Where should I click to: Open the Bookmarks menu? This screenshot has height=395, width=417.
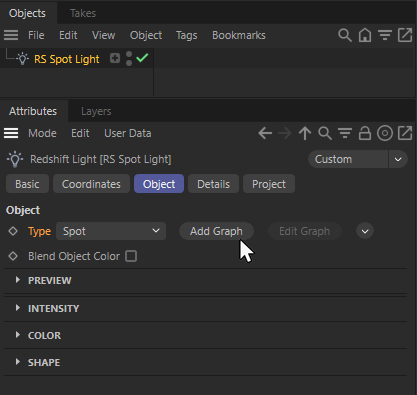pyautogui.click(x=239, y=35)
